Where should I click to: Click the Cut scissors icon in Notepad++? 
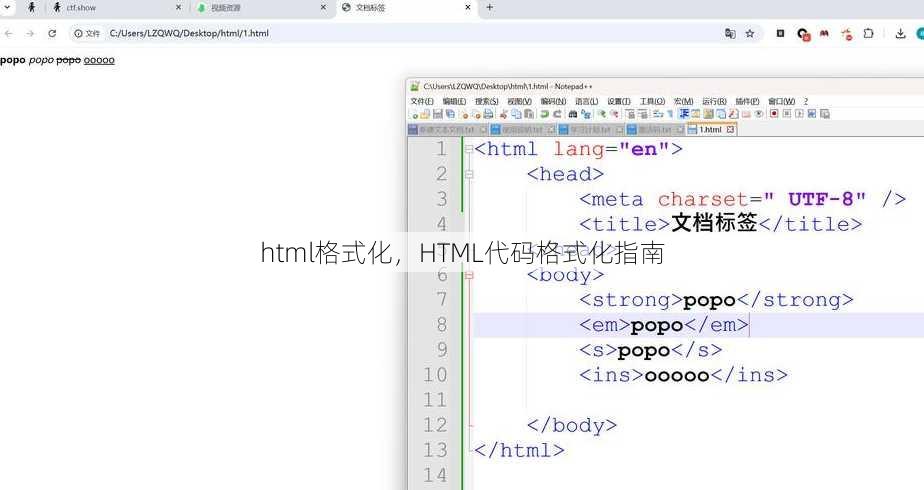click(x=503, y=114)
